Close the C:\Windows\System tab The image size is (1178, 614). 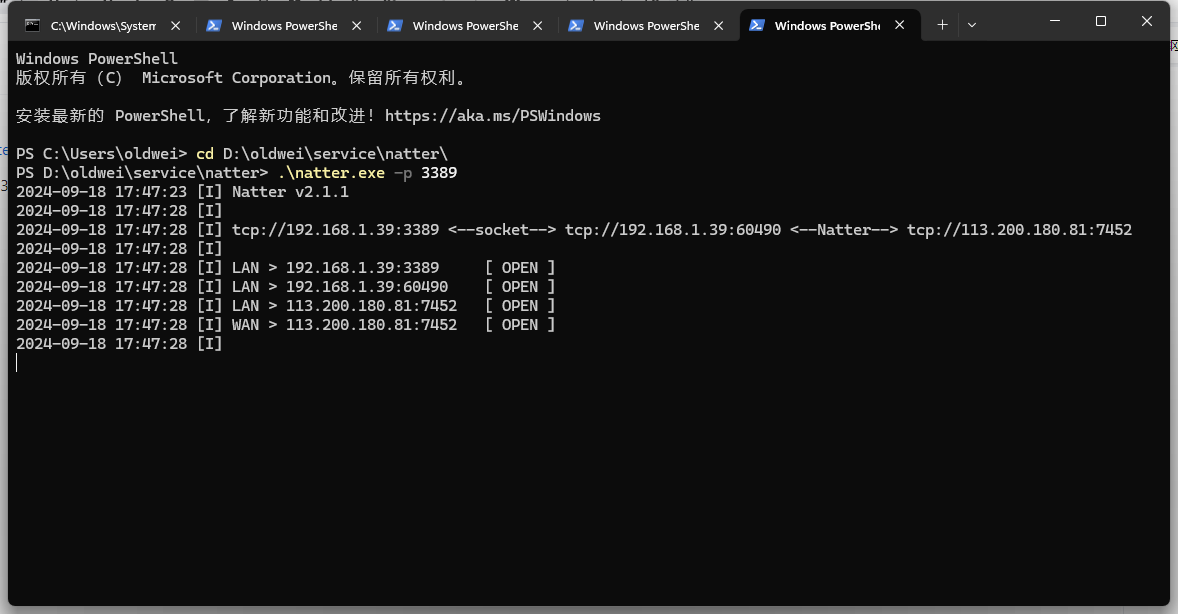click(x=176, y=26)
